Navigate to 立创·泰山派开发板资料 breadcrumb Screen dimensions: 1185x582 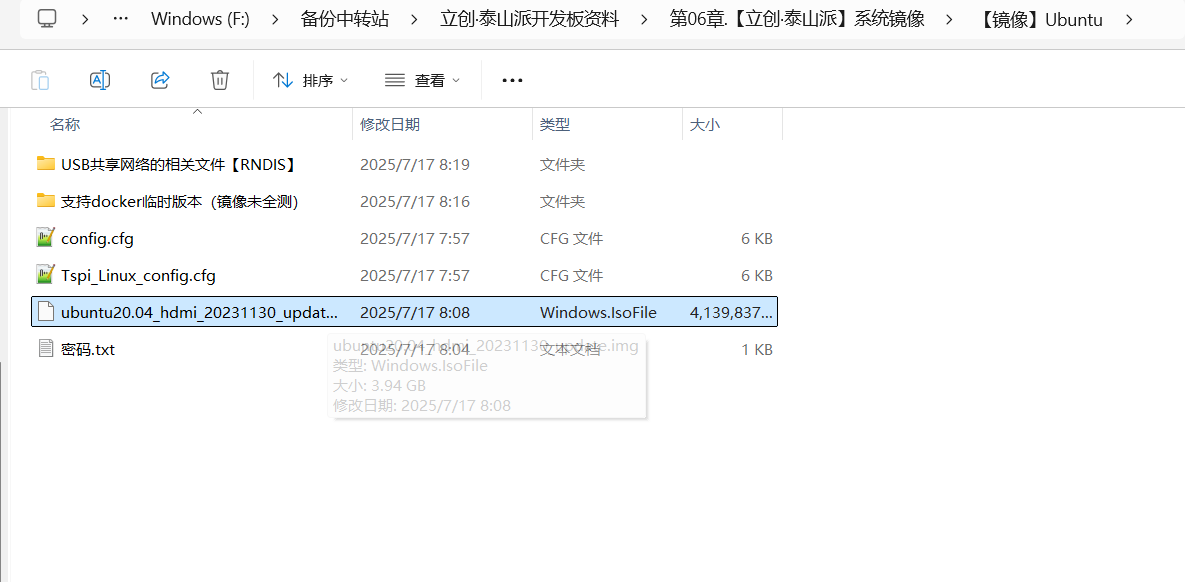(x=530, y=19)
